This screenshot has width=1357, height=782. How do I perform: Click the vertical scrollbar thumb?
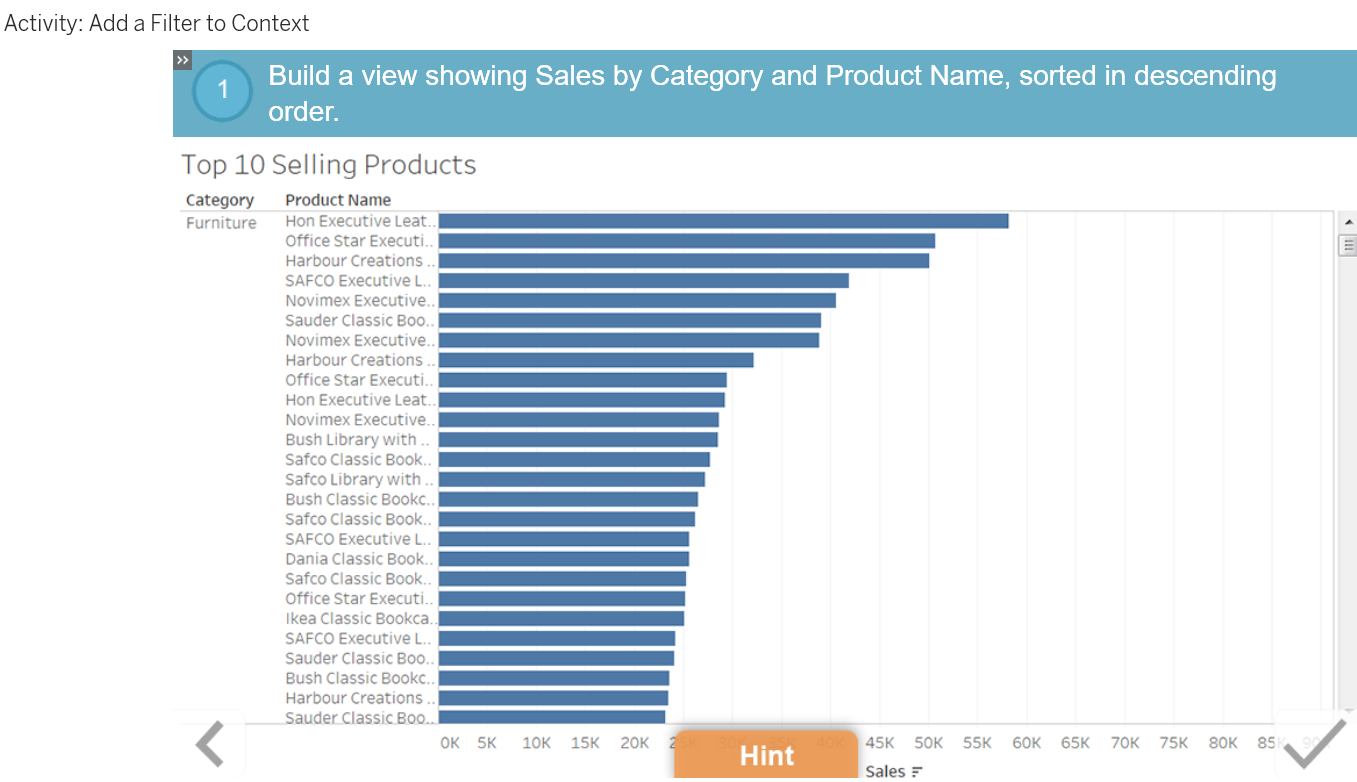pos(1348,245)
